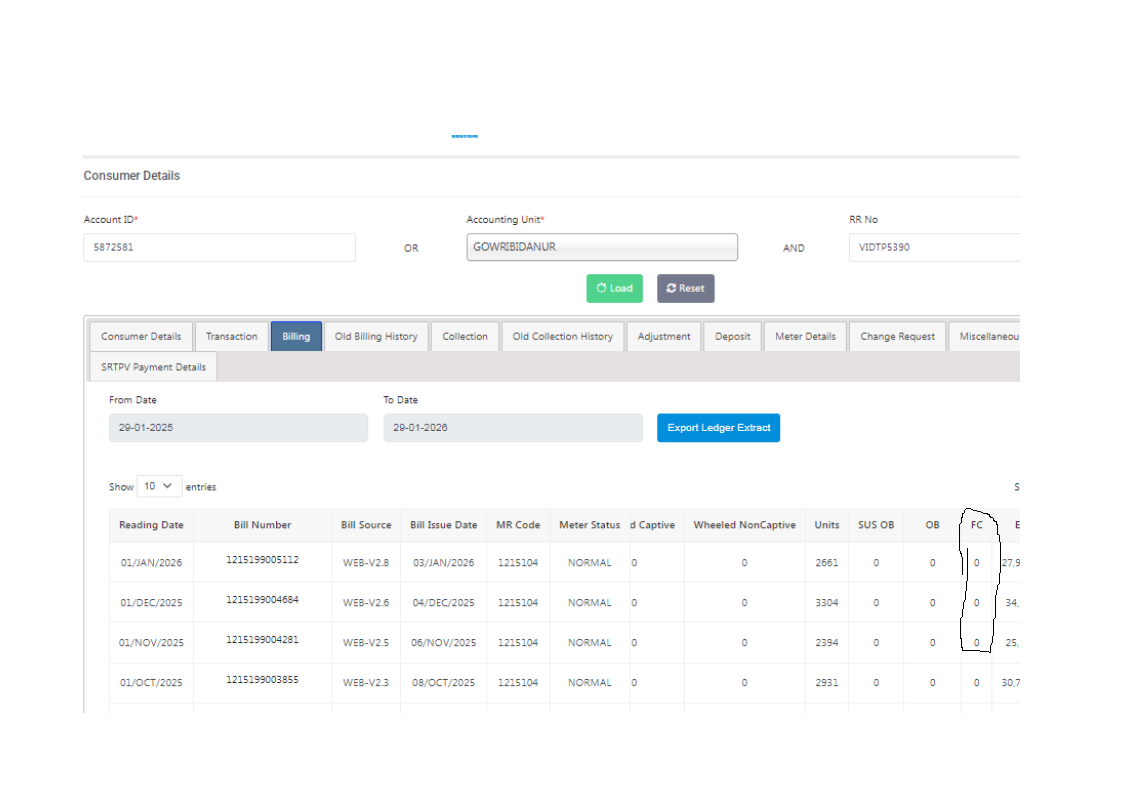Switch to the Consumer Details tab

pos(141,336)
